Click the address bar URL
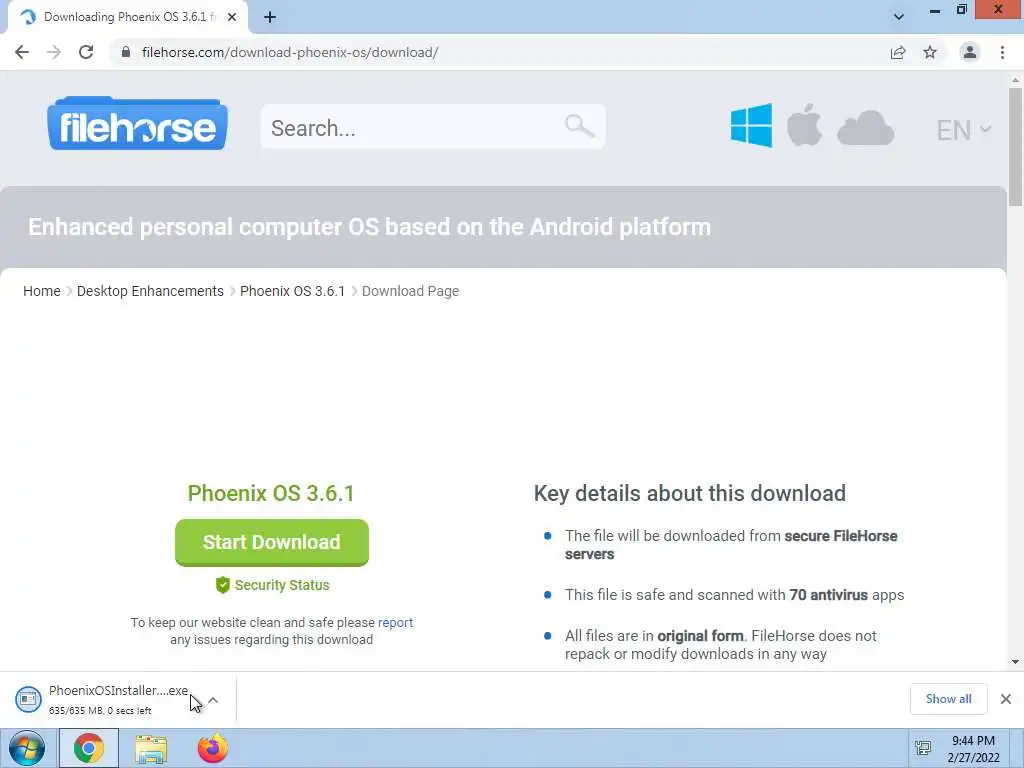The image size is (1024, 768). tap(290, 52)
